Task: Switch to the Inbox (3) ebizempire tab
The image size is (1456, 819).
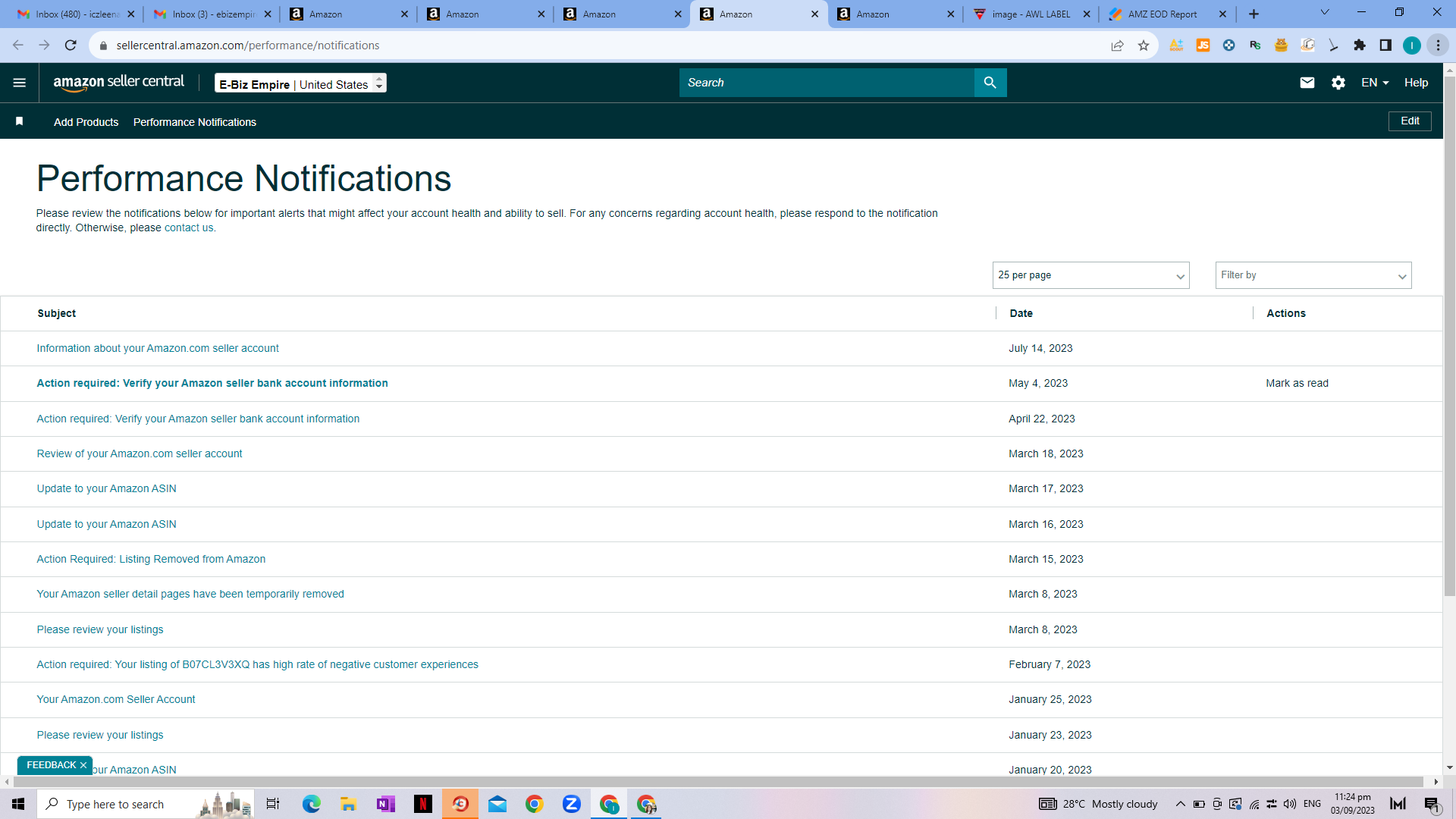Action: pos(212,14)
